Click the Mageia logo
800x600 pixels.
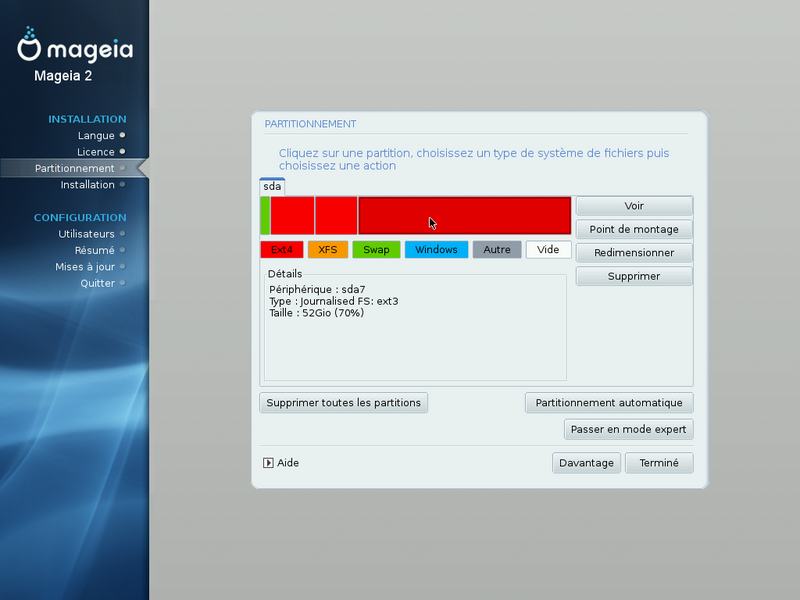pyautogui.click(x=75, y=44)
